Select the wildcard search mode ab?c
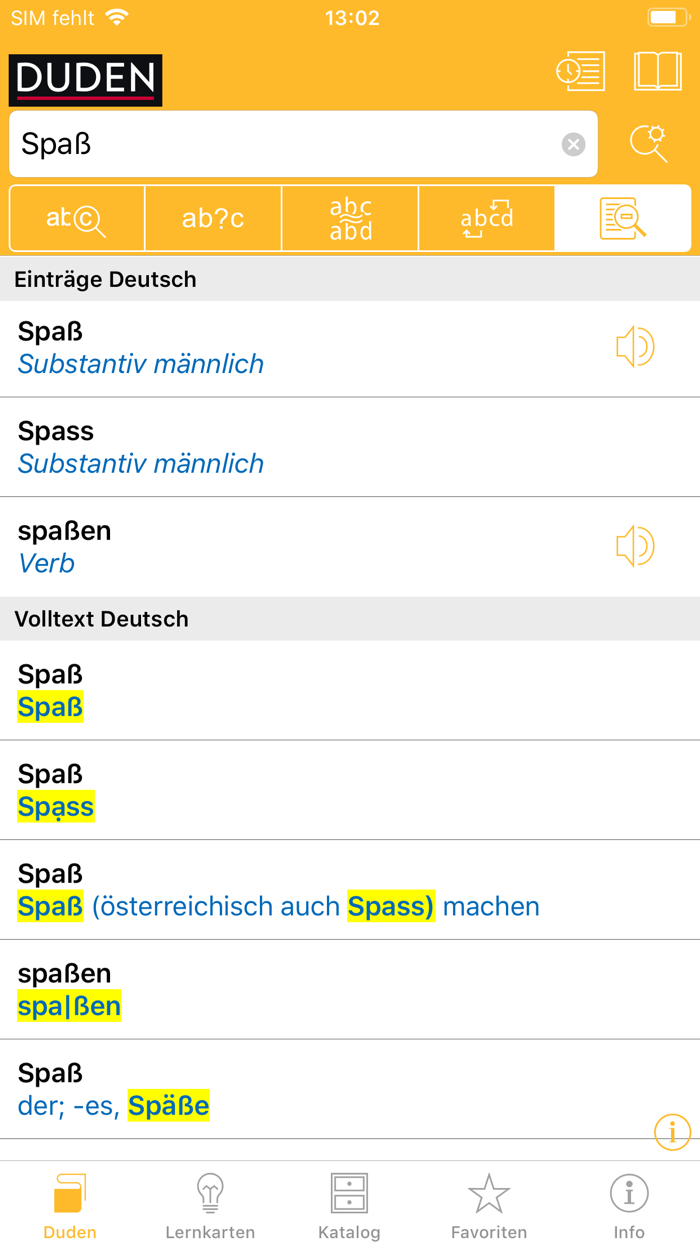The width and height of the screenshot is (700, 1244). 213,218
